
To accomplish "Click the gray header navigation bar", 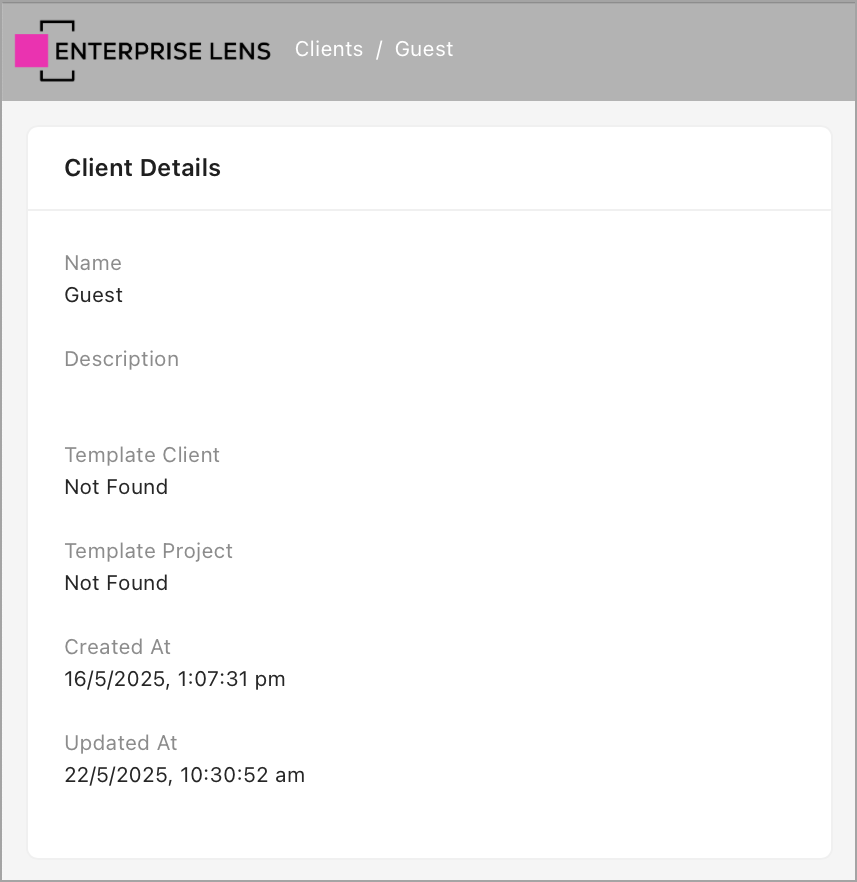I will [x=650, y=49].
